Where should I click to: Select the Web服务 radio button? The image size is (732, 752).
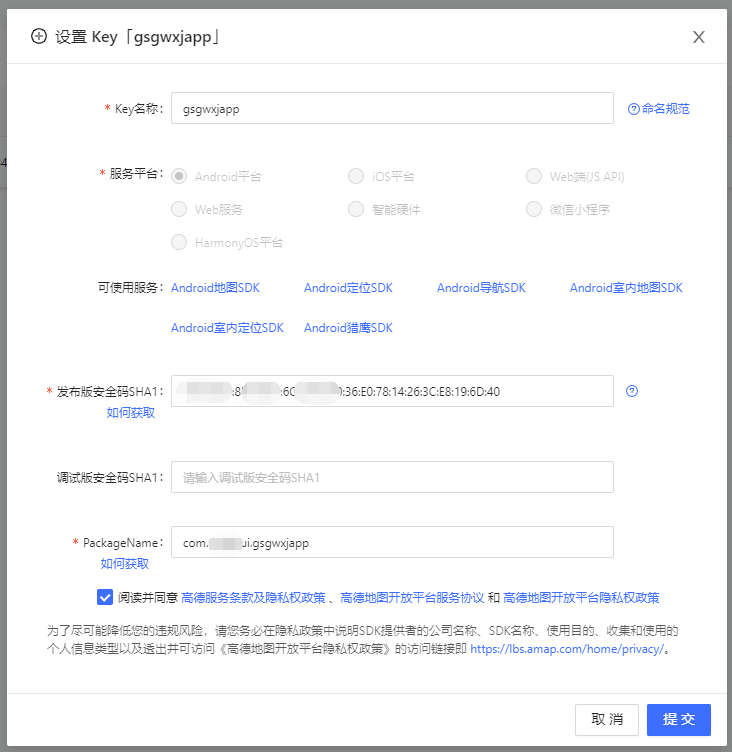coord(179,209)
